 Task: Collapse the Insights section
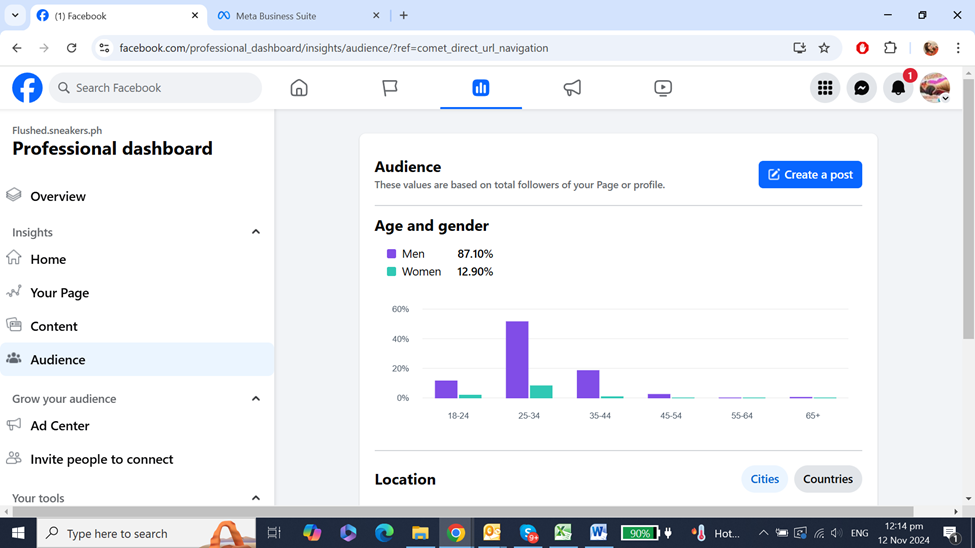[256, 232]
